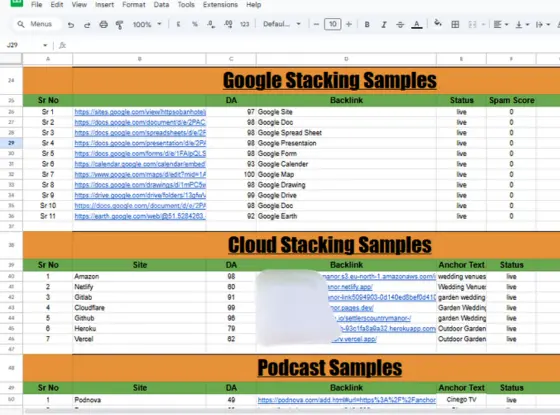Select the Cloudflare site cell
This screenshot has width=560, height=415.
click(139, 308)
